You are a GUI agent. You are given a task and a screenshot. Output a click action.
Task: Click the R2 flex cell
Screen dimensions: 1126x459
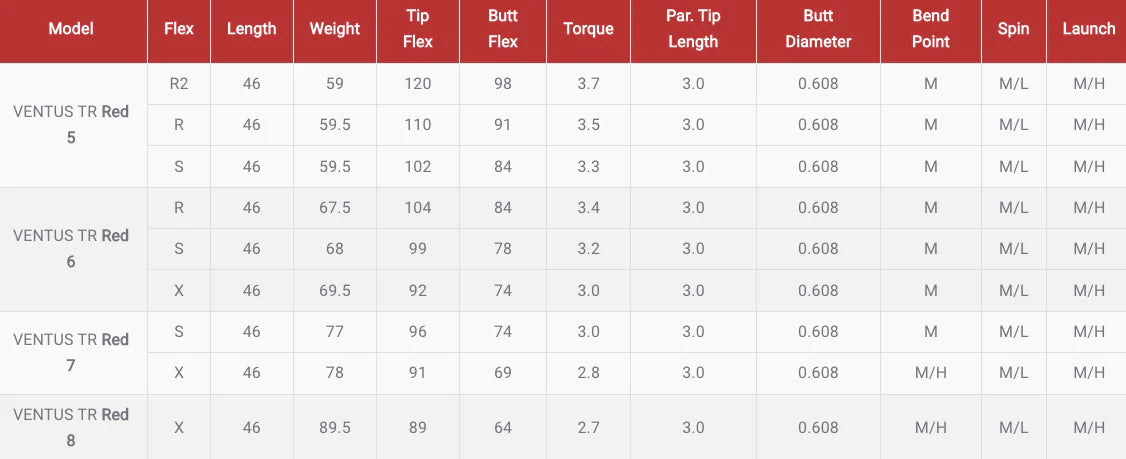point(179,84)
